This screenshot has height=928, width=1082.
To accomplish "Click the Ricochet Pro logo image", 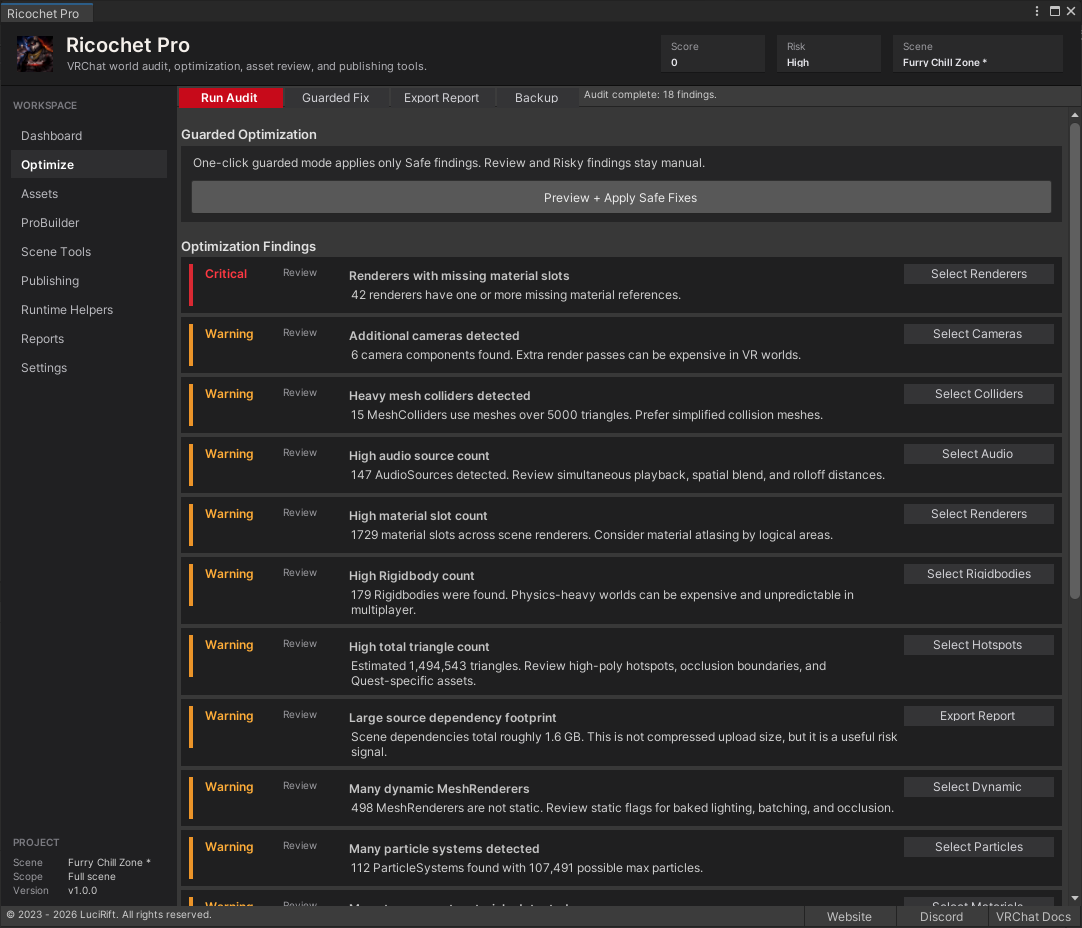I will (35, 54).
